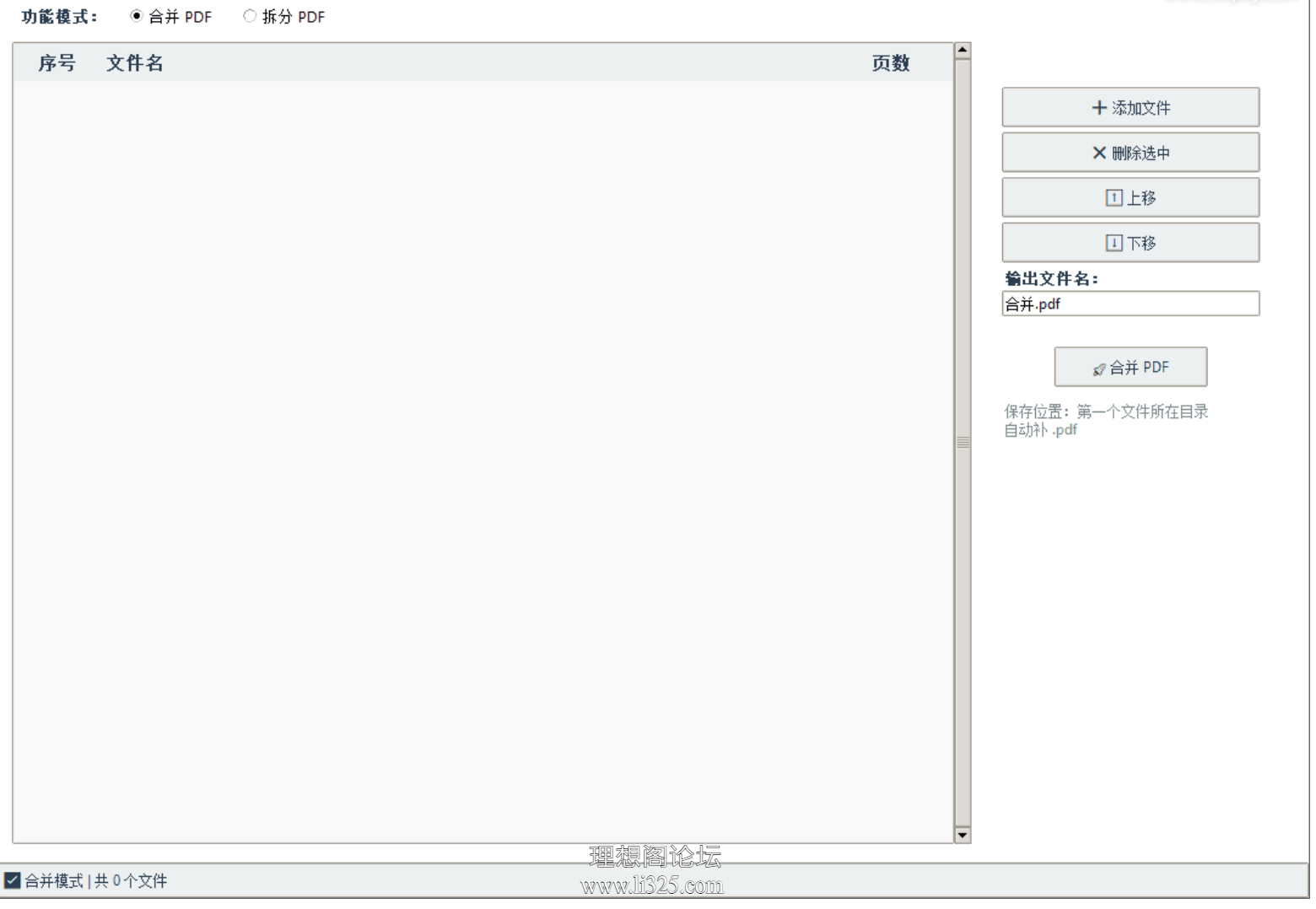
Task: Click the 文件名 column header
Action: [135, 63]
